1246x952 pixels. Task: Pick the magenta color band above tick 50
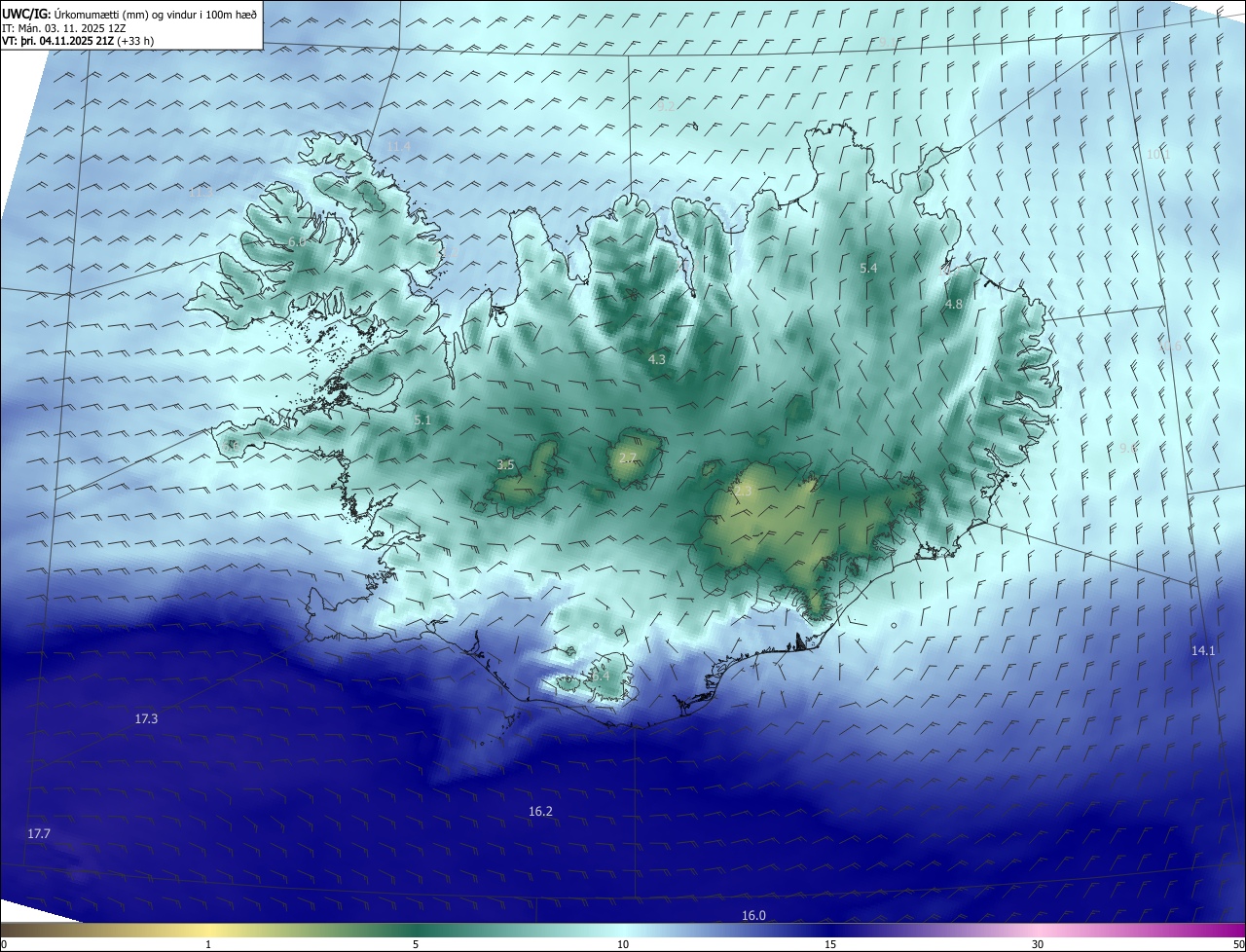[x=1236, y=930]
